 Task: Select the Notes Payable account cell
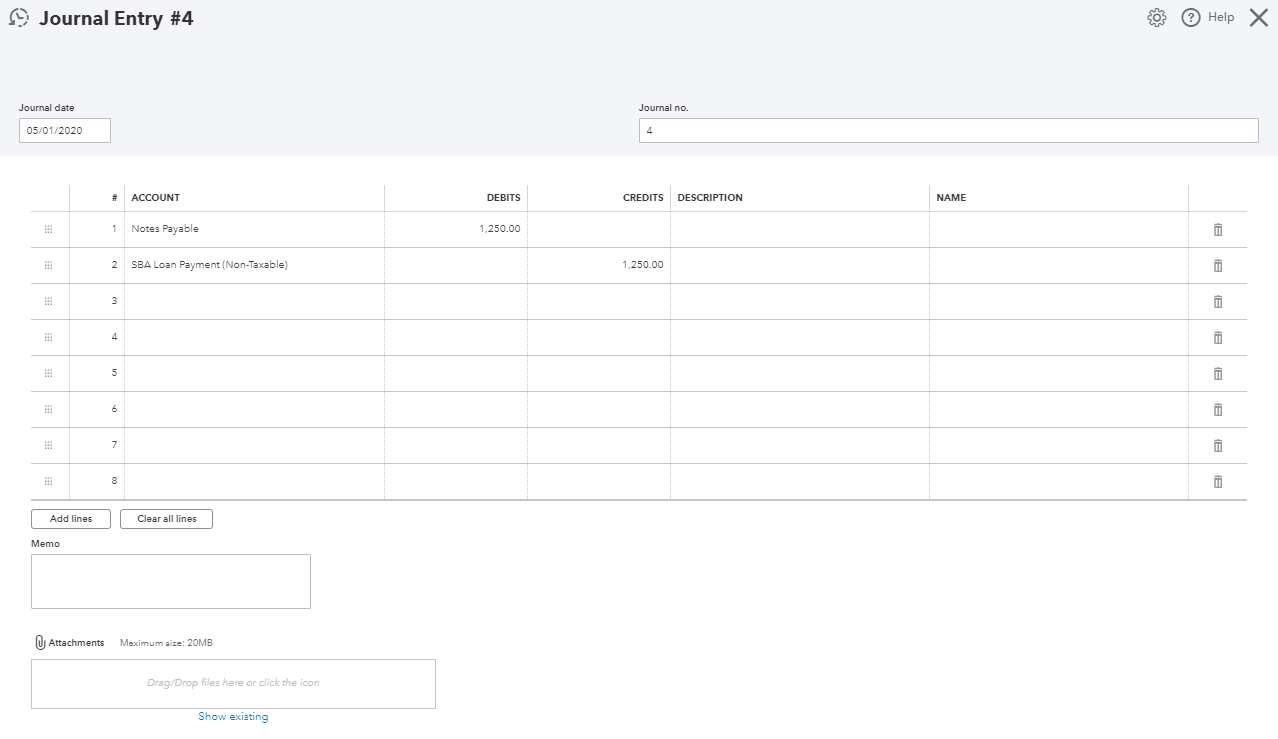254,230
